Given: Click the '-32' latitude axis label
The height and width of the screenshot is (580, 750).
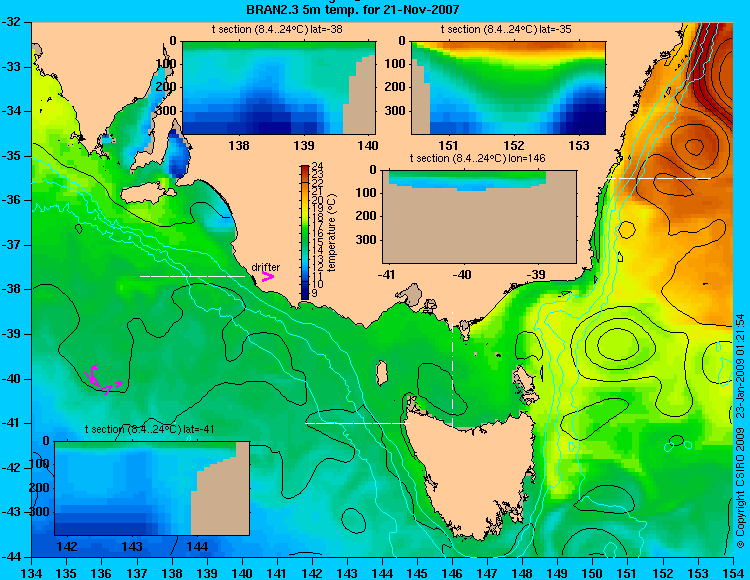Looking at the screenshot, I should [11, 22].
